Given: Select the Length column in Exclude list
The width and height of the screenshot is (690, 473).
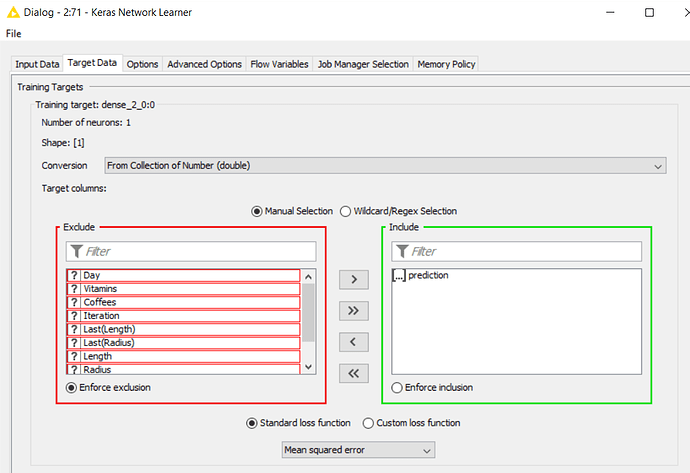Looking at the screenshot, I should (x=184, y=356).
